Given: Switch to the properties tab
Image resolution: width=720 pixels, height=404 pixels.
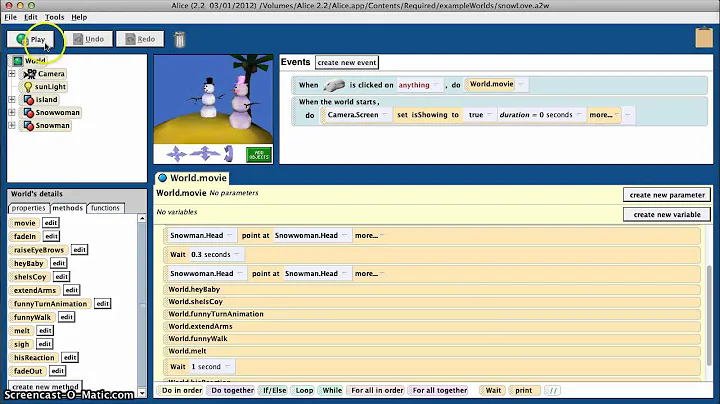Looking at the screenshot, I should (x=28, y=208).
